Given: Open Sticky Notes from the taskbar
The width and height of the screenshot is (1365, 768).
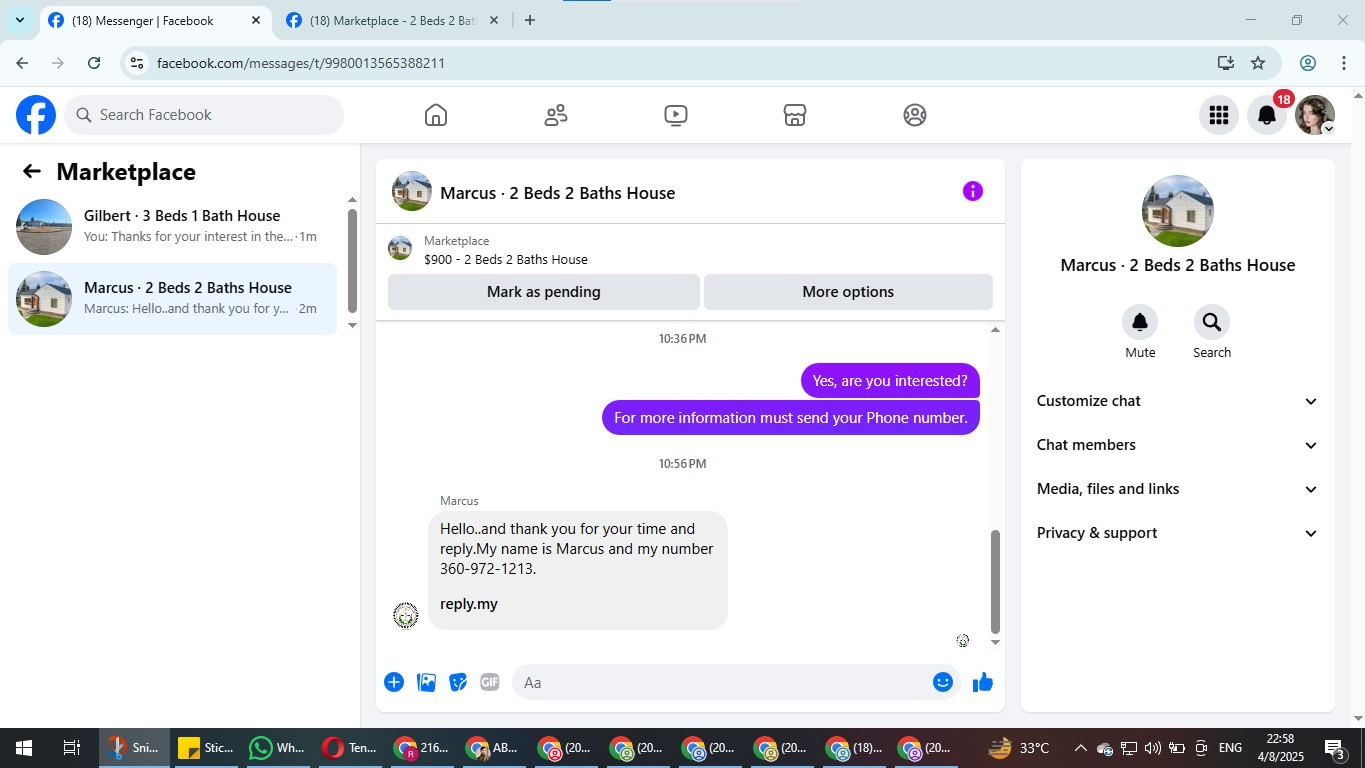Looking at the screenshot, I should 207,748.
